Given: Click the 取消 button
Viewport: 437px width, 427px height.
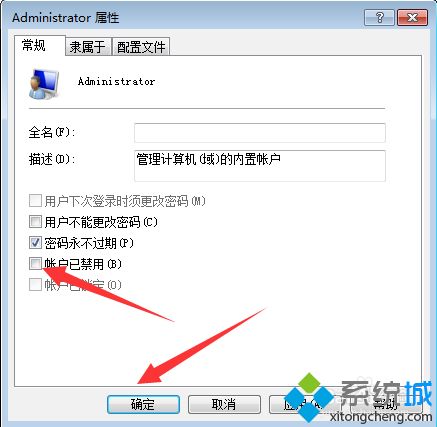Looking at the screenshot, I should [x=224, y=404].
